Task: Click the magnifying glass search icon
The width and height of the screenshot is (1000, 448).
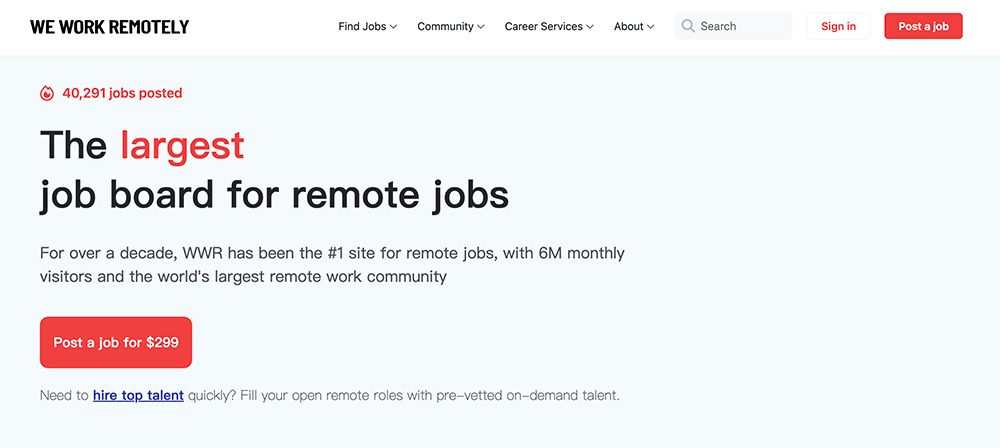Action: [688, 26]
